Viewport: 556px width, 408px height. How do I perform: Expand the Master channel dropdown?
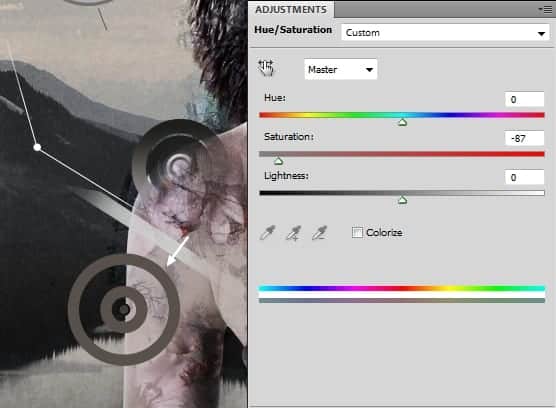(x=340, y=69)
